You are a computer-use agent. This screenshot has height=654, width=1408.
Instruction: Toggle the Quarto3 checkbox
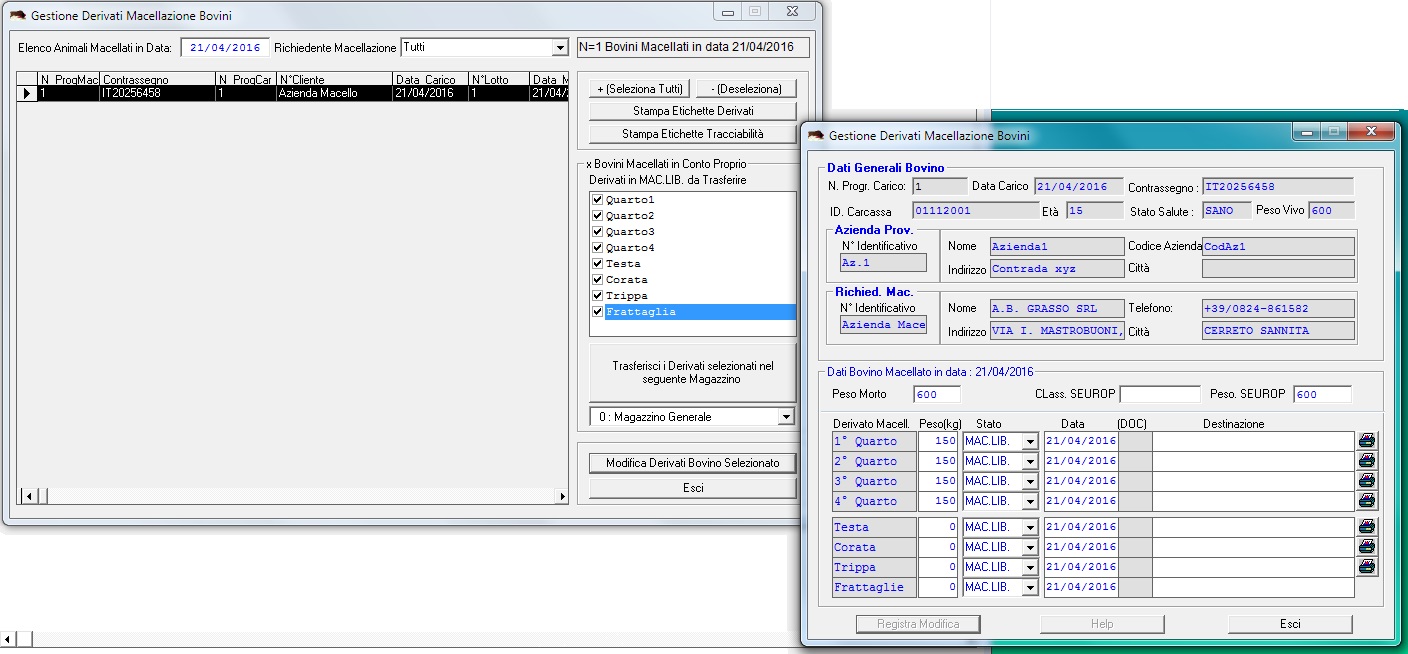click(x=598, y=232)
